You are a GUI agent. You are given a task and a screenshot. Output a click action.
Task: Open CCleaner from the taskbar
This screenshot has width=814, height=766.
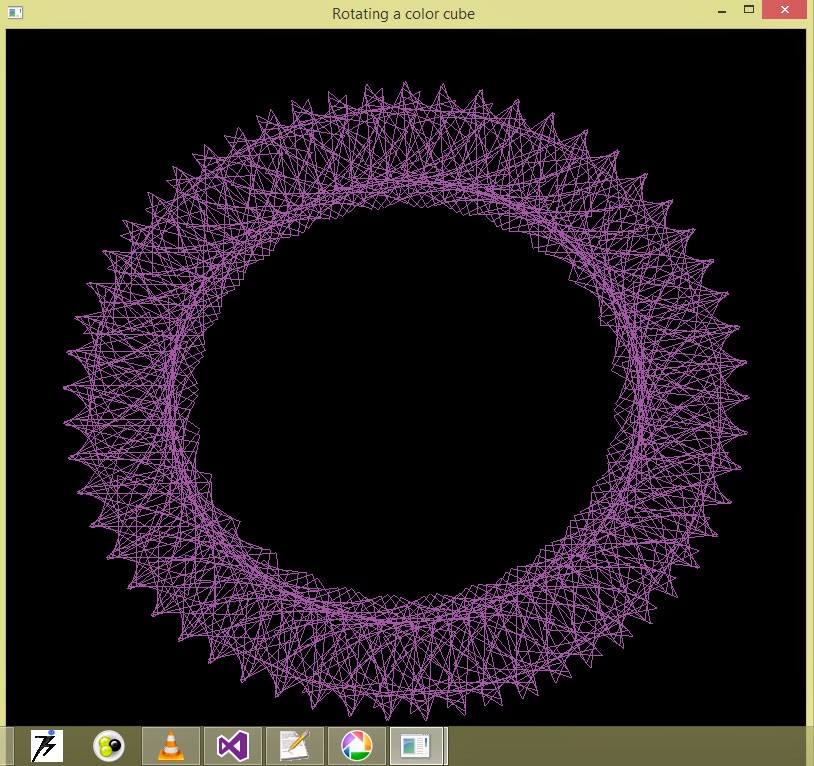pyautogui.click(x=109, y=745)
